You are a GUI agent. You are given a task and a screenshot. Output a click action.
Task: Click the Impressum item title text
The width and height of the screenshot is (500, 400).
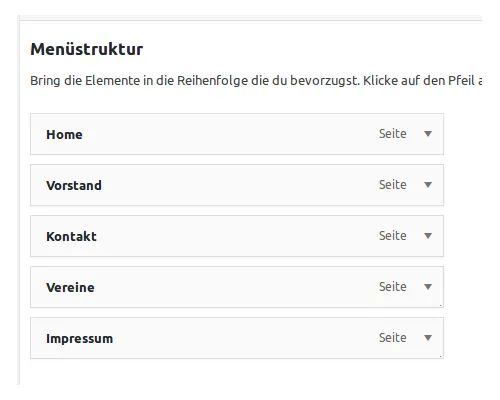(80, 339)
